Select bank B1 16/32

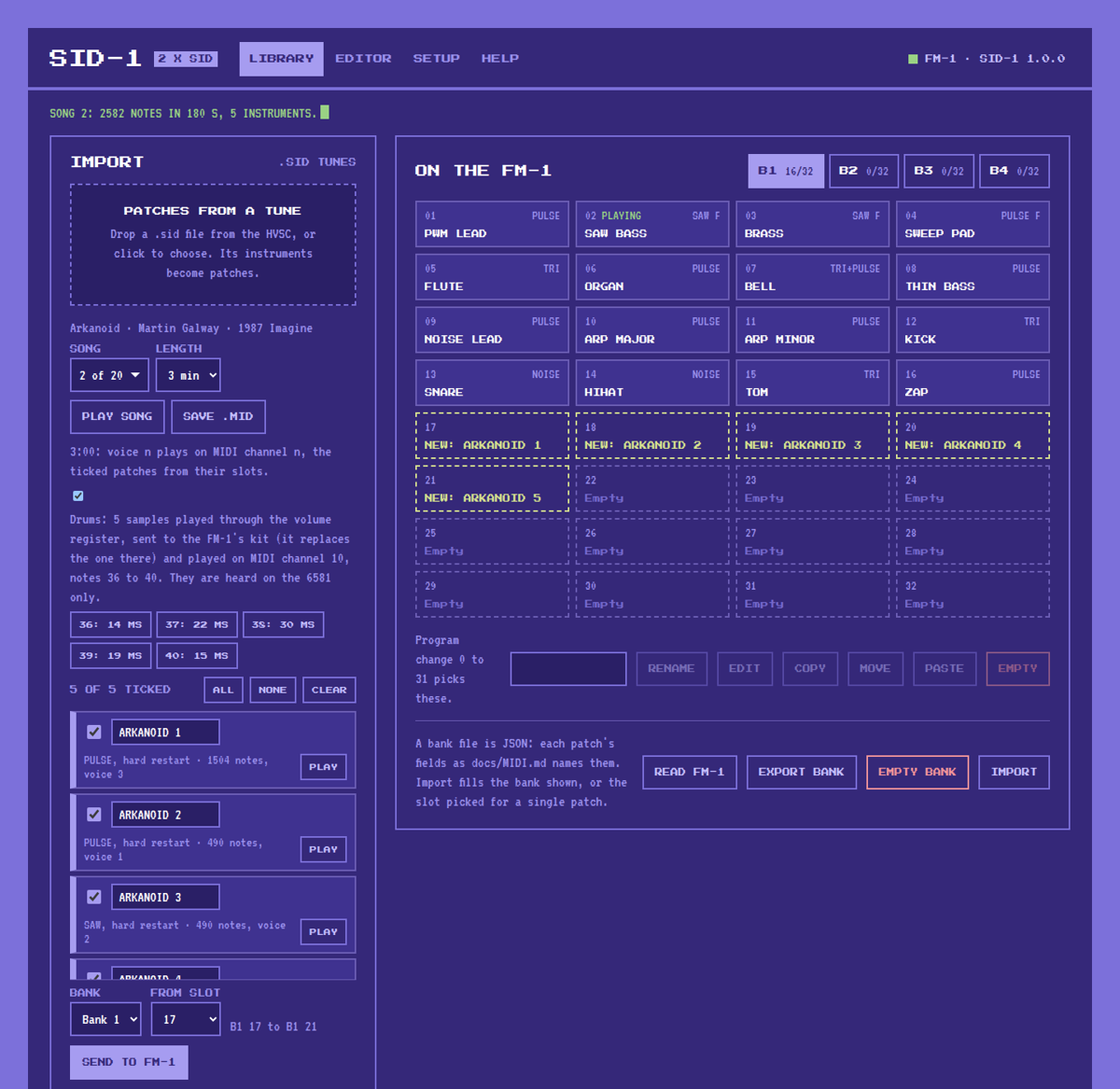(x=785, y=171)
